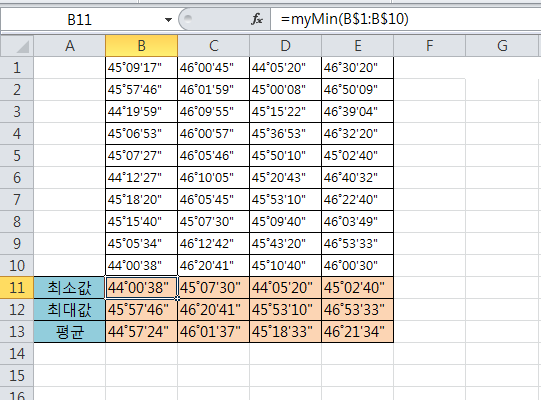
Task: Select row 3 header
Action: (x=17, y=112)
